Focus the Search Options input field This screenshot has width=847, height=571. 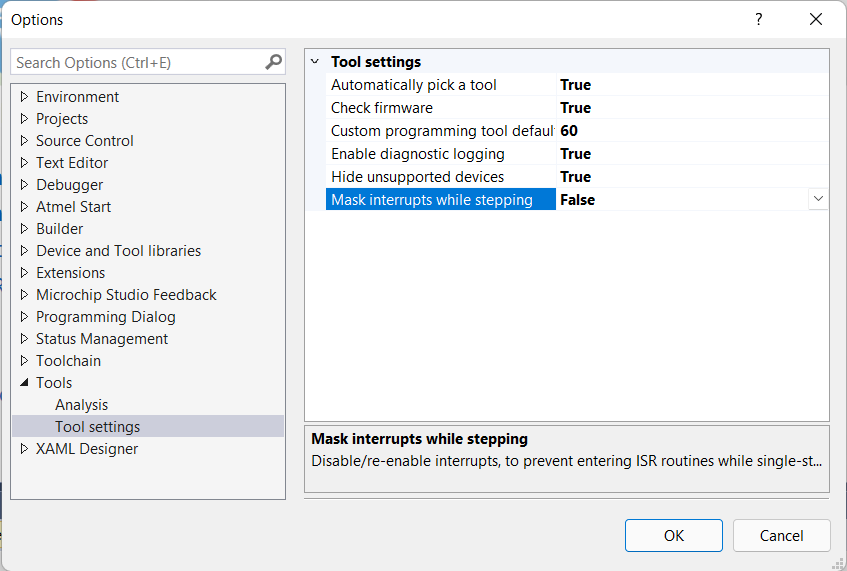click(137, 62)
